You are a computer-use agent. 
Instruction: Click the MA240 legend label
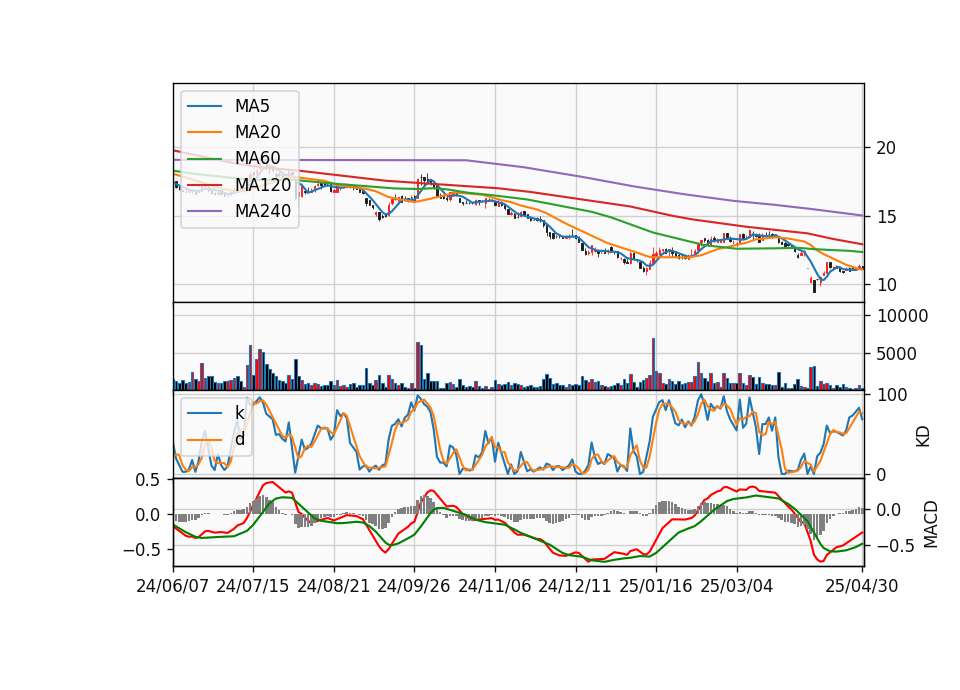tap(263, 211)
